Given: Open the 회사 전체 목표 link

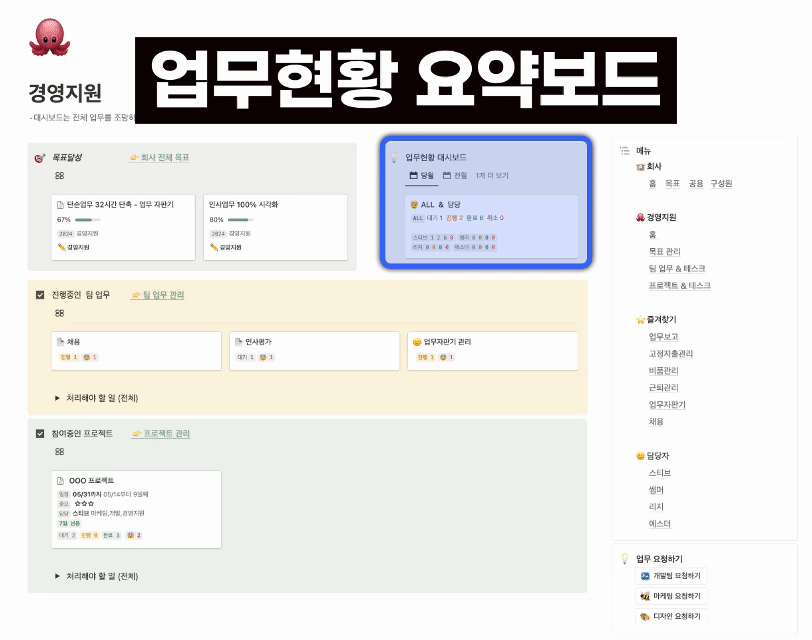Looking at the screenshot, I should 160,158.
